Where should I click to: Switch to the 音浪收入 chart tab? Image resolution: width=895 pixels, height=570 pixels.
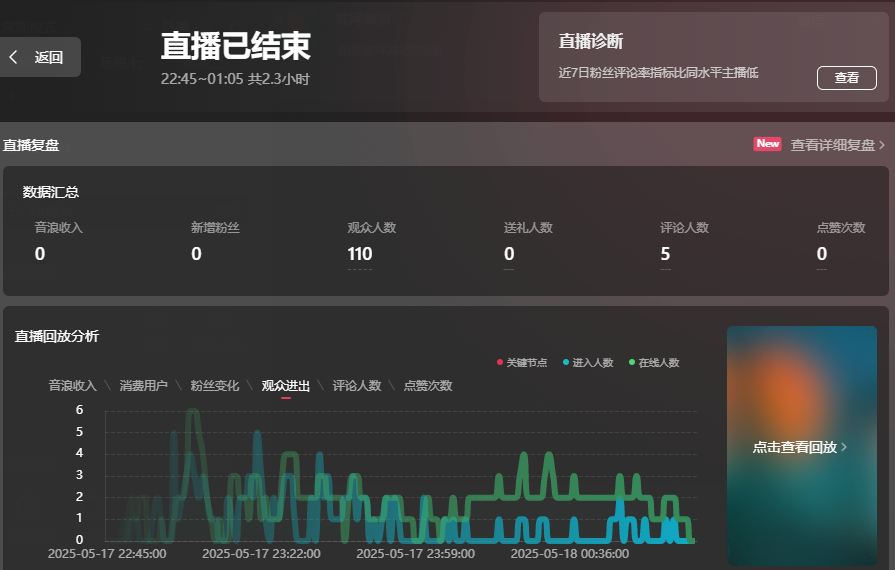coord(72,386)
